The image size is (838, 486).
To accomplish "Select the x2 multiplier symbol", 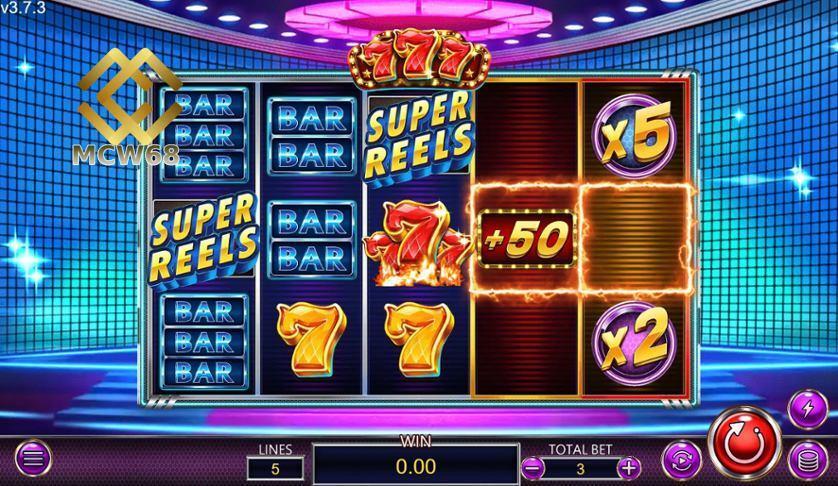I will click(634, 342).
